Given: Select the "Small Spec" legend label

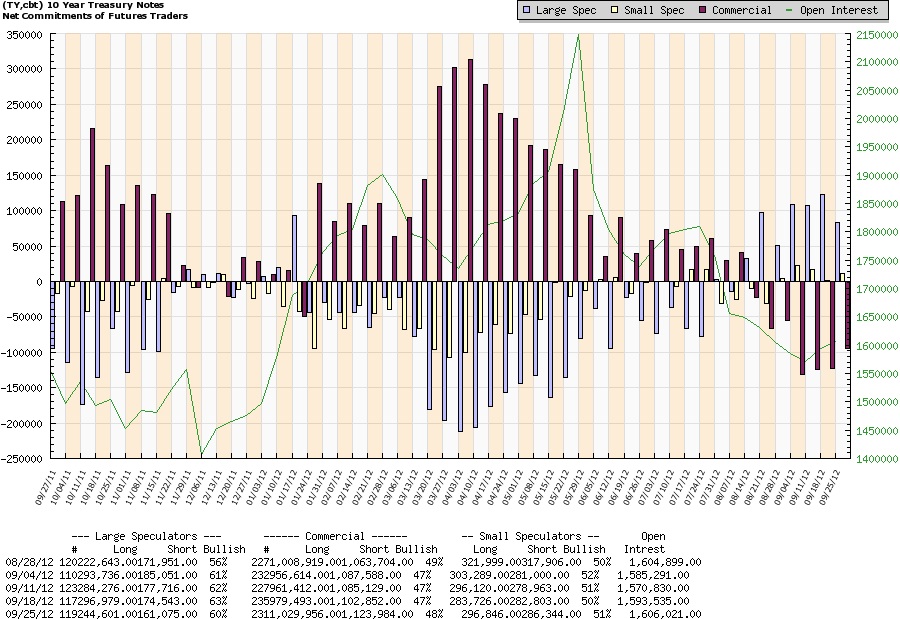Looking at the screenshot, I should point(654,10).
